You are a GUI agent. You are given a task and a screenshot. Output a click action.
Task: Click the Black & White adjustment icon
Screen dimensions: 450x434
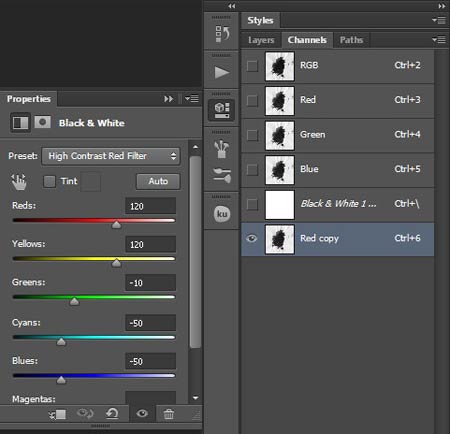tap(20, 123)
